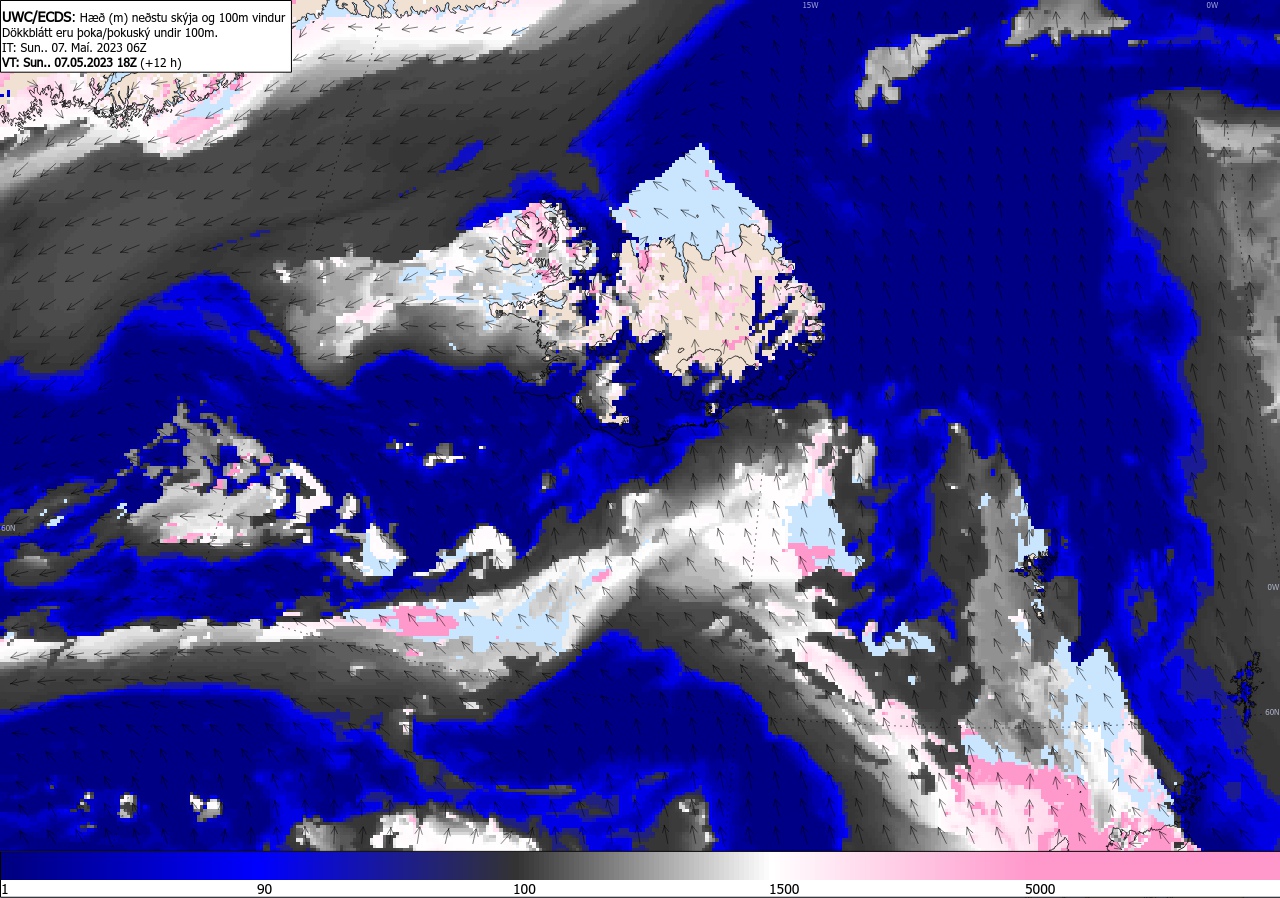Viewport: 1280px width, 898px height.
Task: Click the colorbar label 90
Action: [264, 889]
